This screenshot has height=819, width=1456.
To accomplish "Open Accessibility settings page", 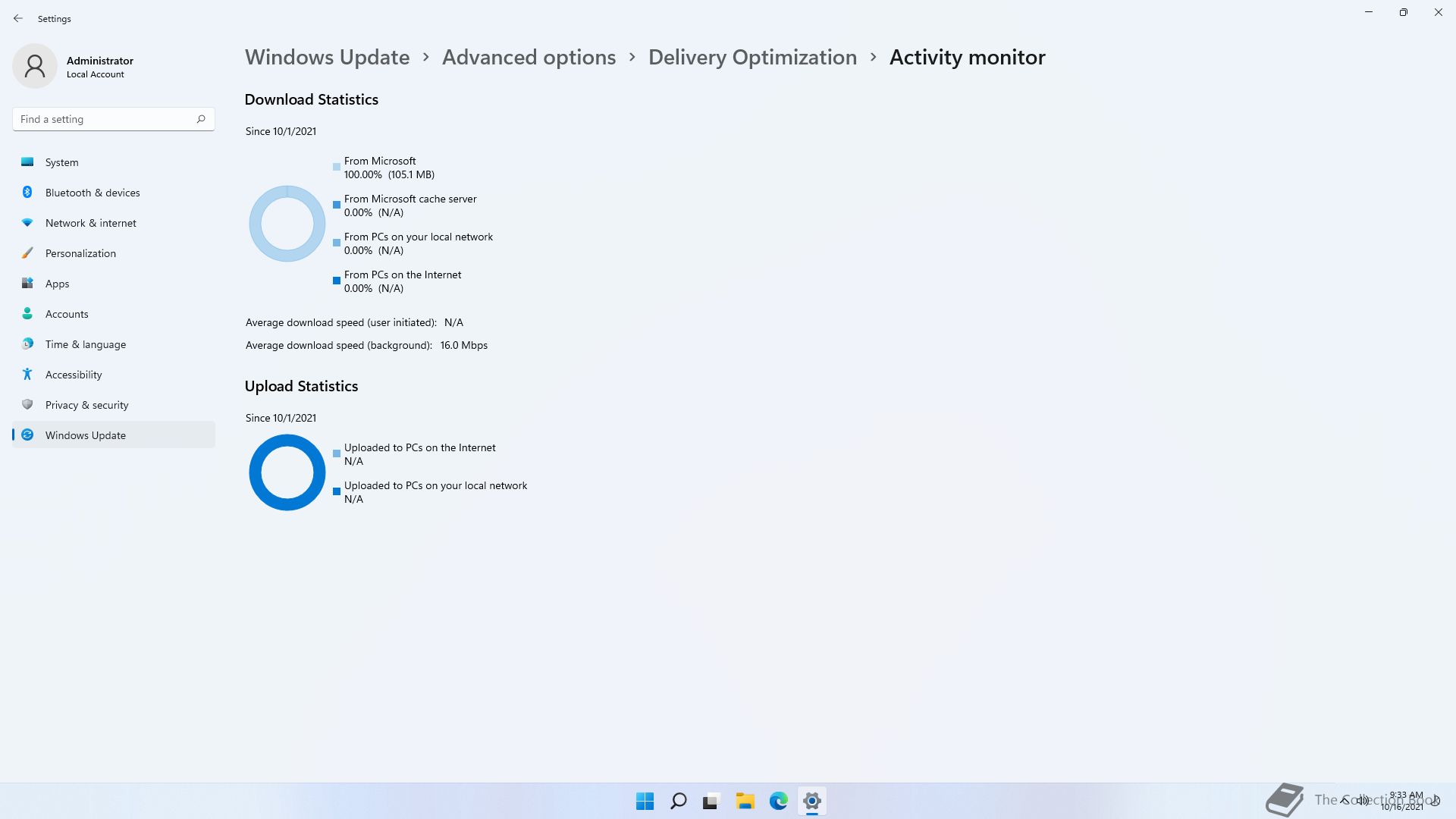I will [x=114, y=375].
